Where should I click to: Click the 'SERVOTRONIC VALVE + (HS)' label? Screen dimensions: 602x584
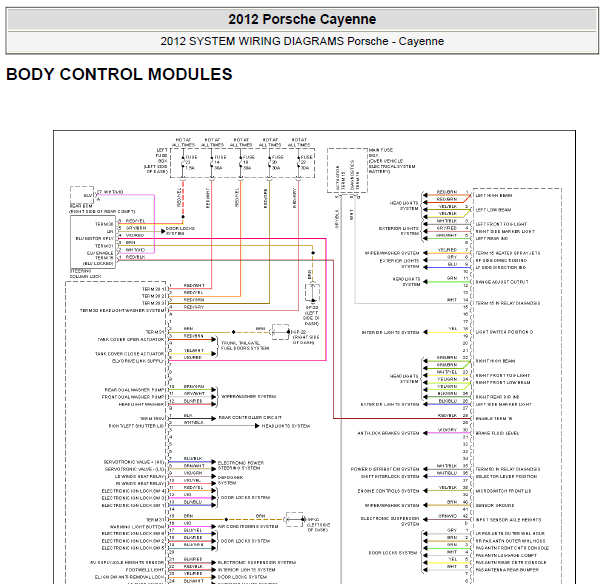(x=134, y=462)
